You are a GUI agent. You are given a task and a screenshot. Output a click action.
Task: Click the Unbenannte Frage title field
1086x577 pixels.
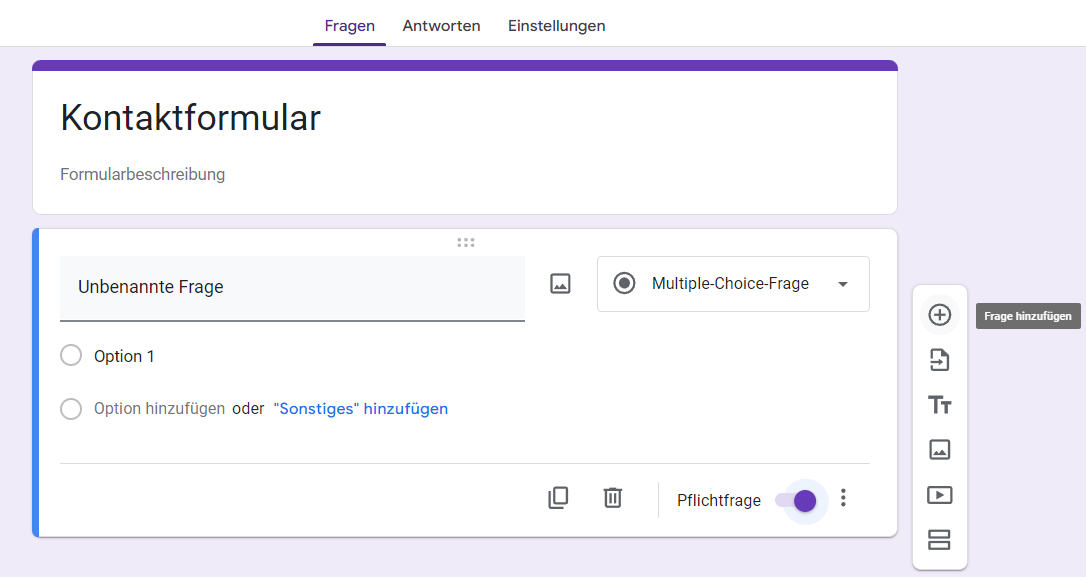click(x=292, y=288)
